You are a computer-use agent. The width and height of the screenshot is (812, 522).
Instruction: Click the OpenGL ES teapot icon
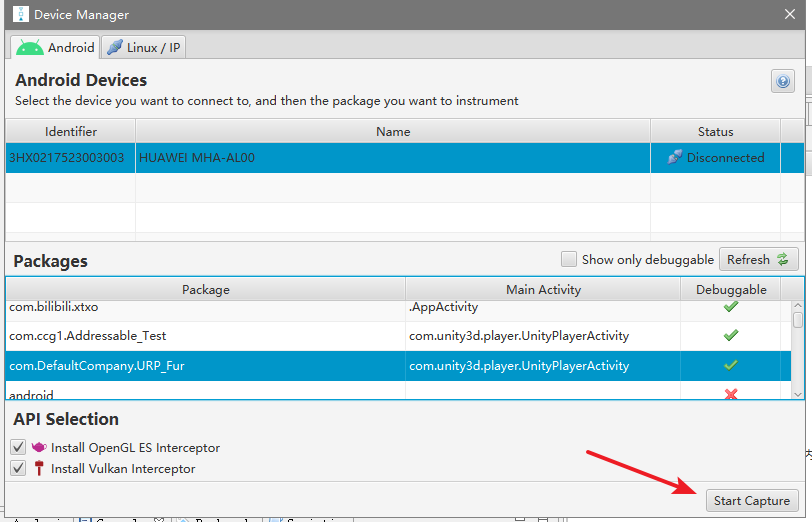pos(39,446)
